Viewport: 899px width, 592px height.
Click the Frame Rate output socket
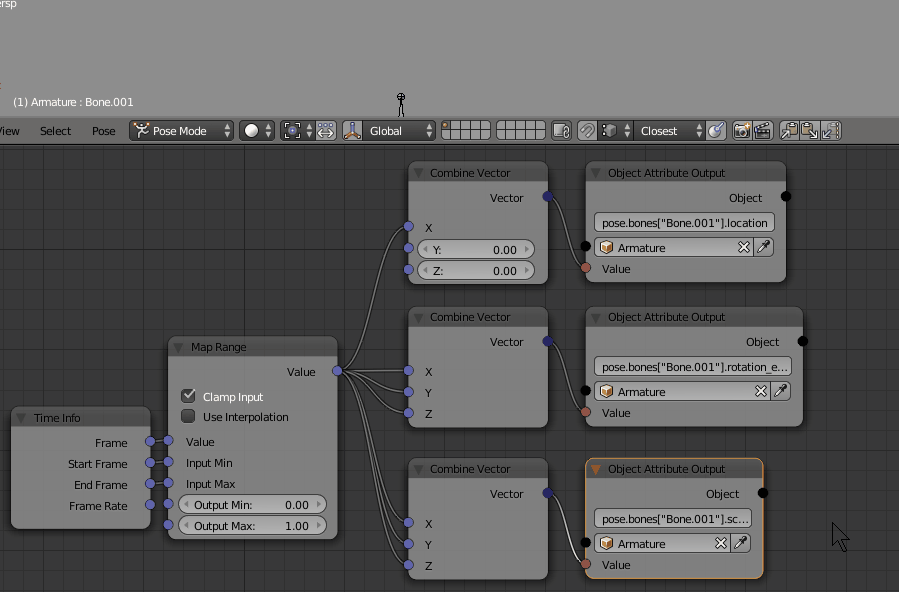click(x=150, y=505)
